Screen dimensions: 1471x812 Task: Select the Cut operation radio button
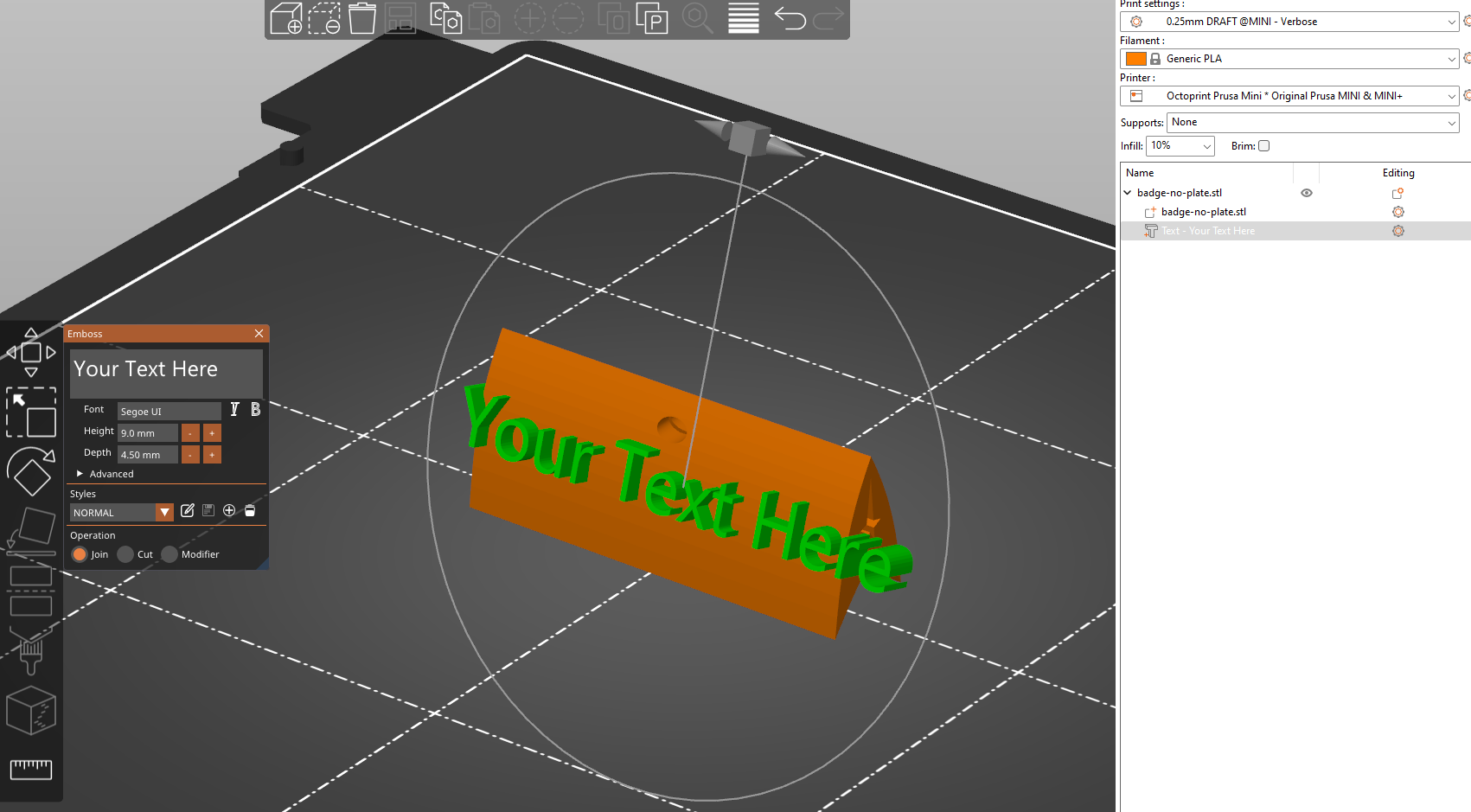[125, 554]
